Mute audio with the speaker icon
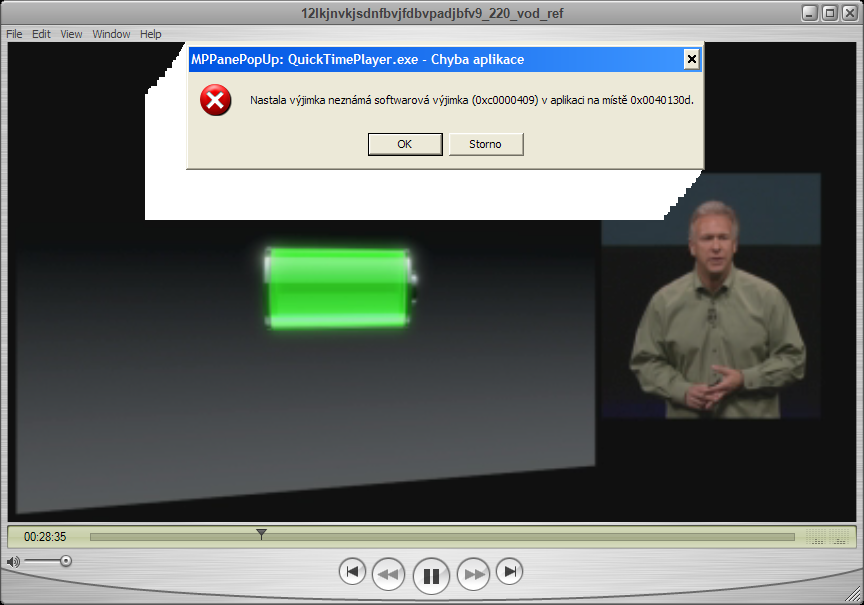Viewport: 864px width, 605px height. tap(13, 561)
